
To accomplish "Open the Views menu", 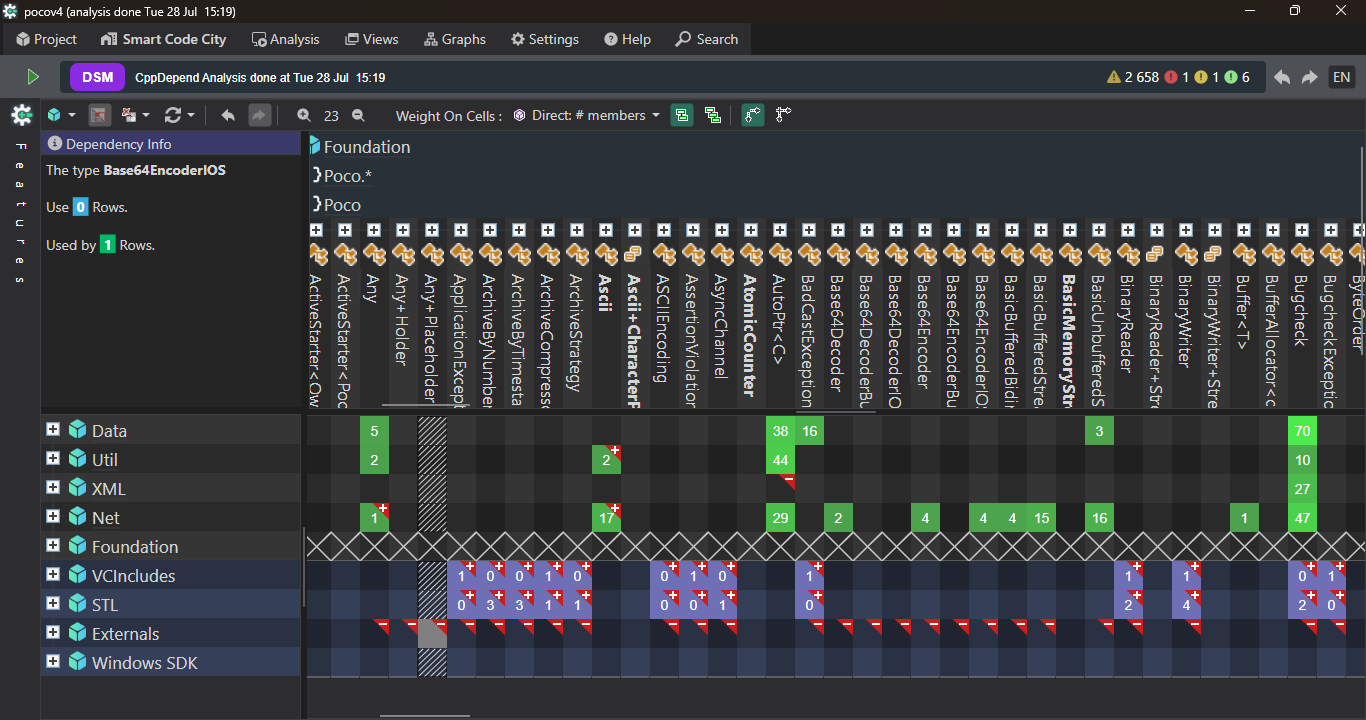I will (x=371, y=39).
